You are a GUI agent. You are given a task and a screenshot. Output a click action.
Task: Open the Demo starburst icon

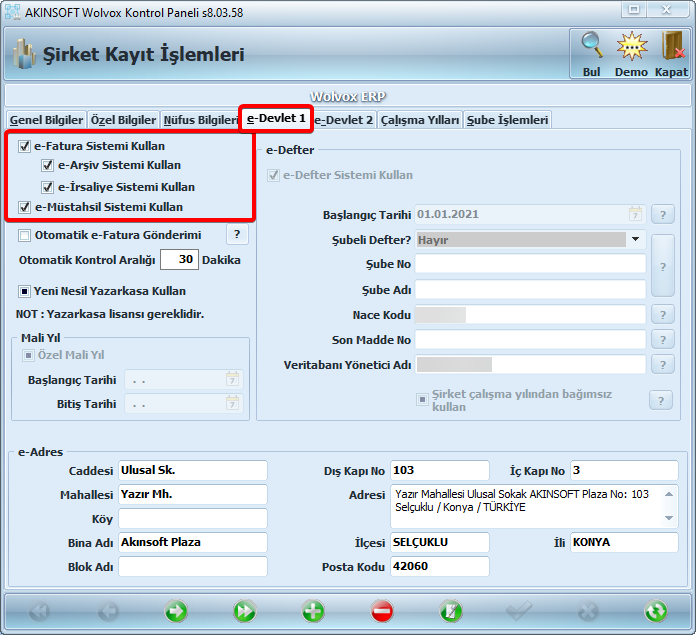pyautogui.click(x=632, y=45)
